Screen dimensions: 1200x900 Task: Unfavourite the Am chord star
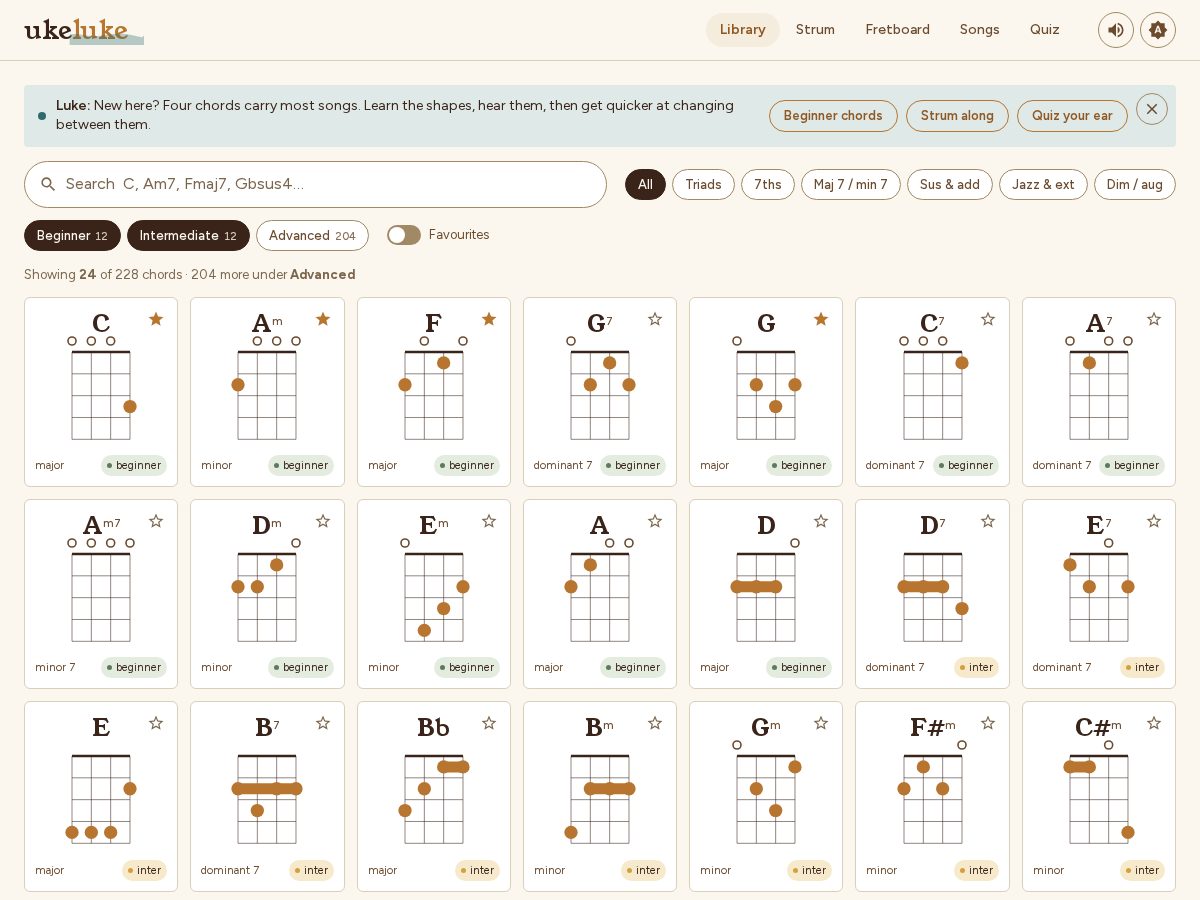click(x=323, y=319)
